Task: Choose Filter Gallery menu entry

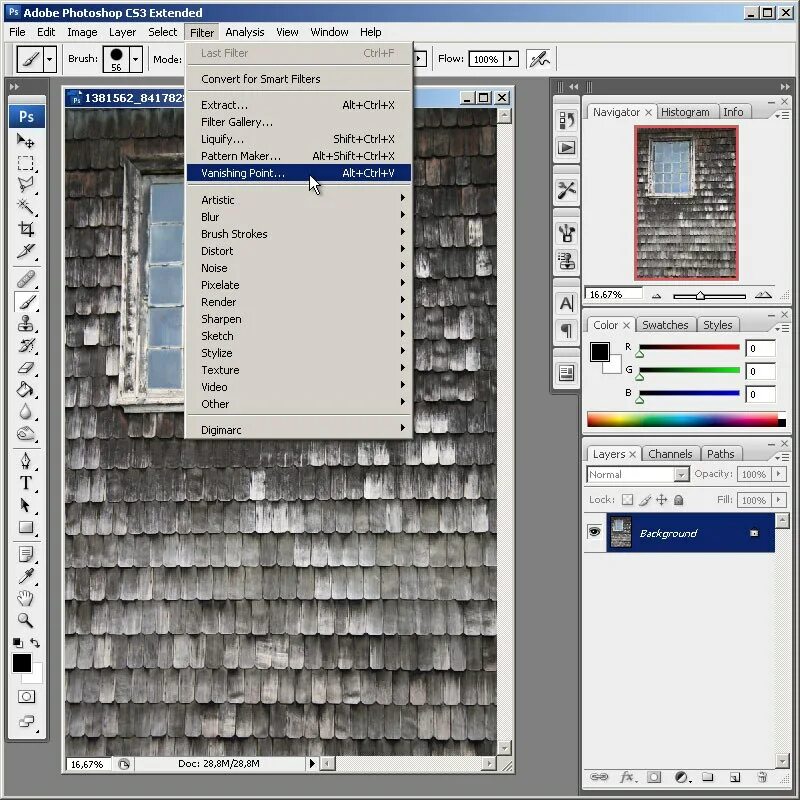Action: pyautogui.click(x=298, y=122)
